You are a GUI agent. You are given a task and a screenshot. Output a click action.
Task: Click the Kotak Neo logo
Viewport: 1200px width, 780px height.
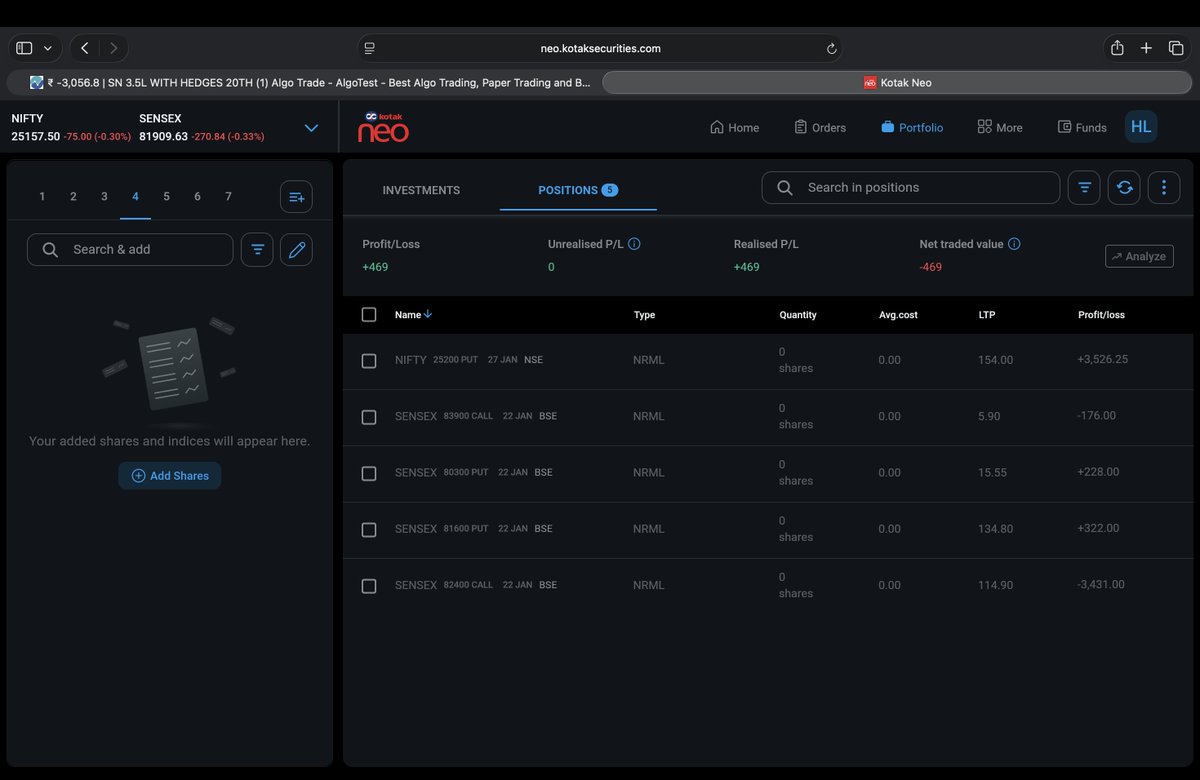(x=384, y=127)
